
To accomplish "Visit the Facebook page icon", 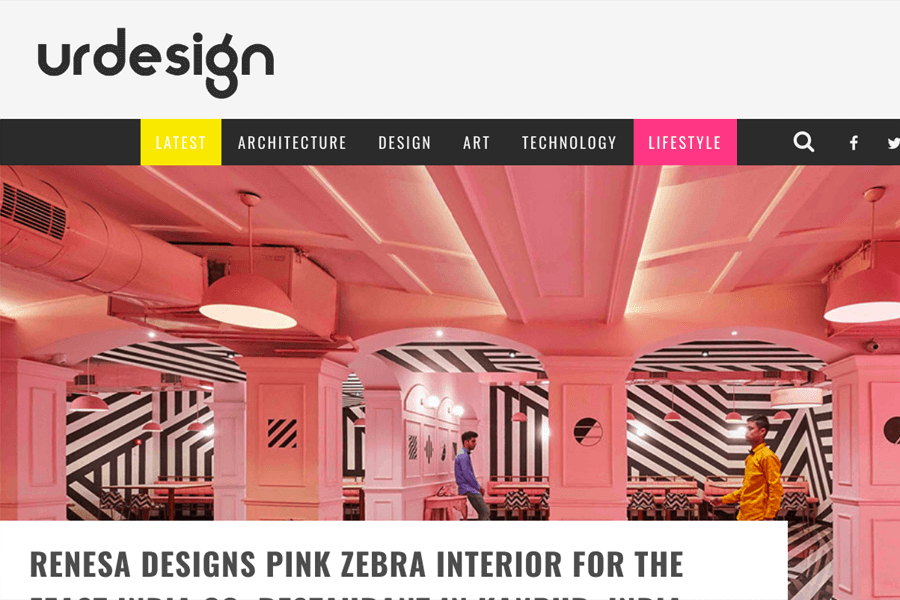I will (854, 143).
